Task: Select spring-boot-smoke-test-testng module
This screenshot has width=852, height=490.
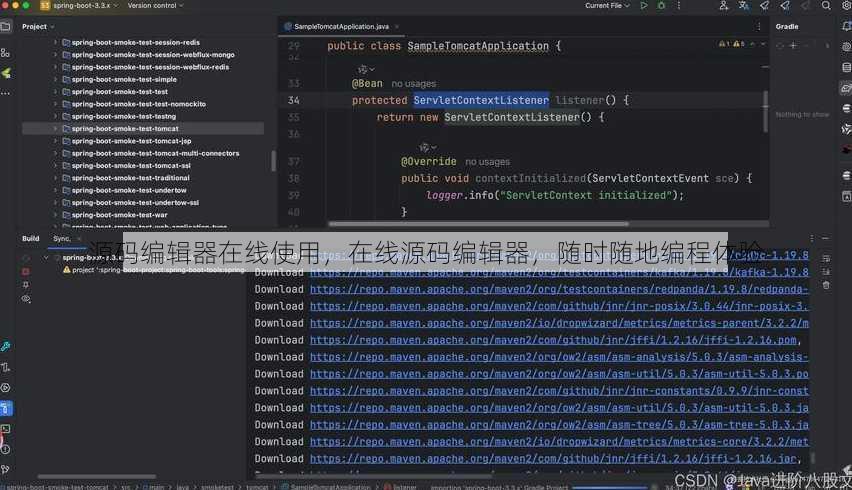Action: point(124,116)
